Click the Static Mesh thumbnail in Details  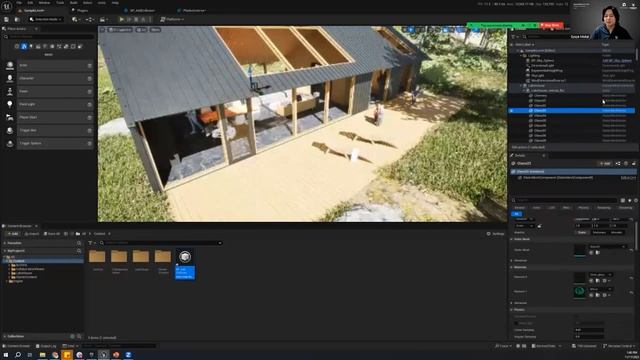tap(580, 250)
